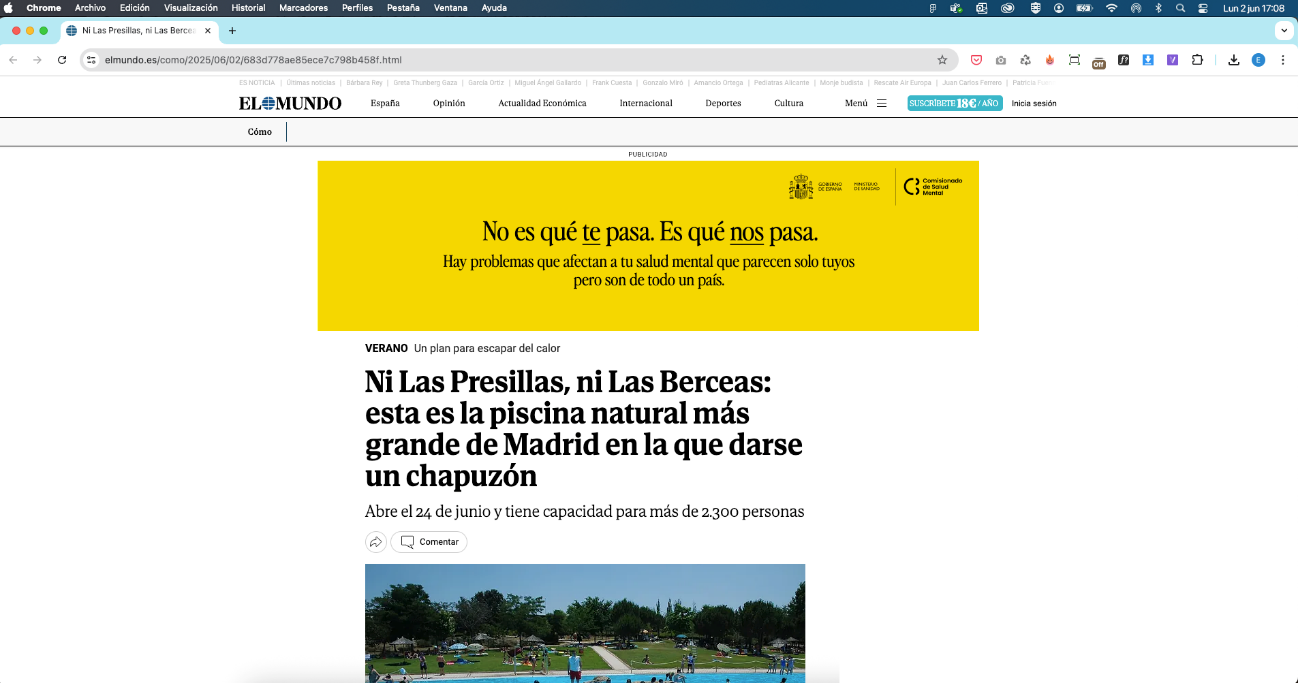Click the address bar URL field
Screen dimensions: 1298x683
(500, 60)
